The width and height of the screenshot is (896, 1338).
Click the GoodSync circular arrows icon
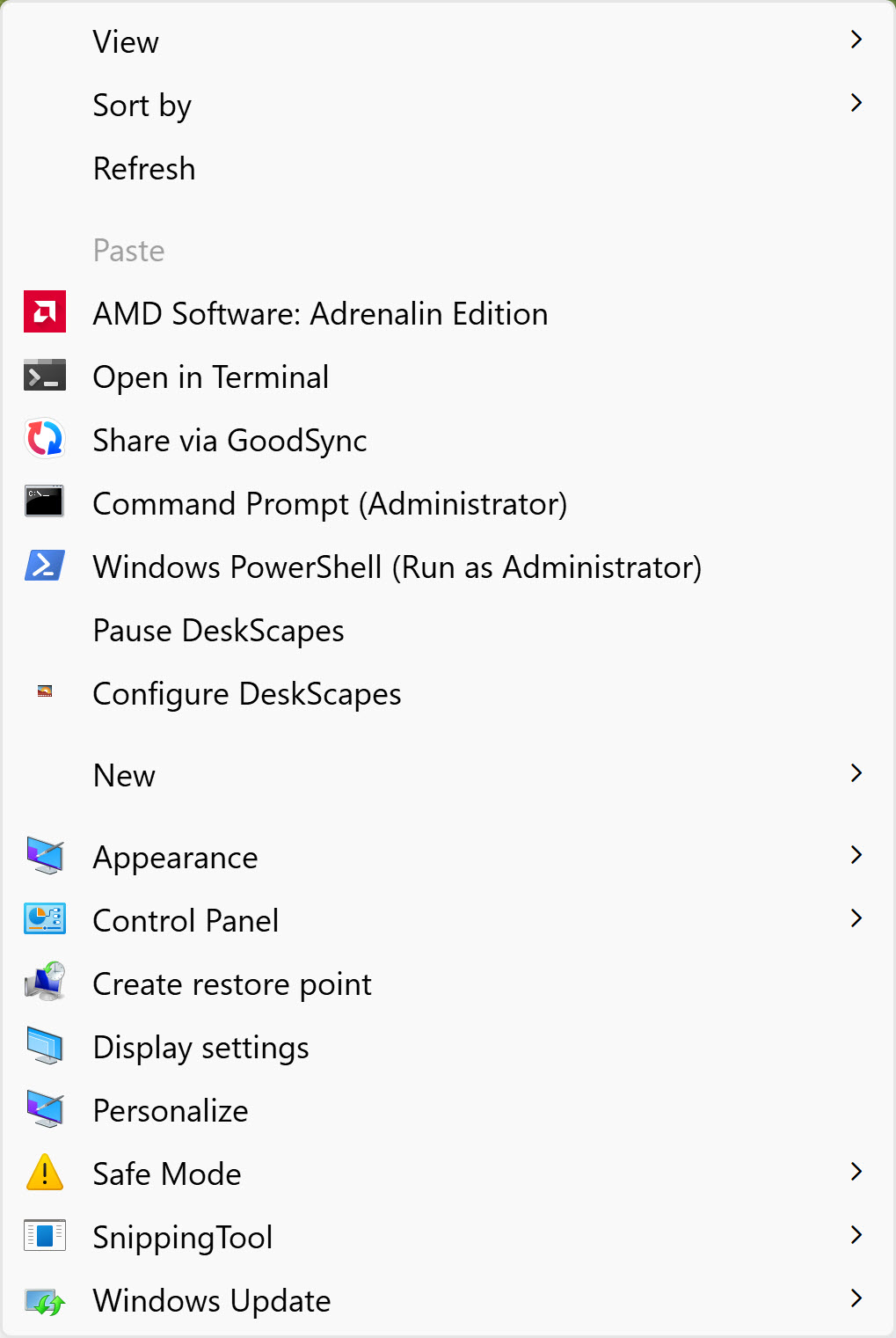(45, 439)
